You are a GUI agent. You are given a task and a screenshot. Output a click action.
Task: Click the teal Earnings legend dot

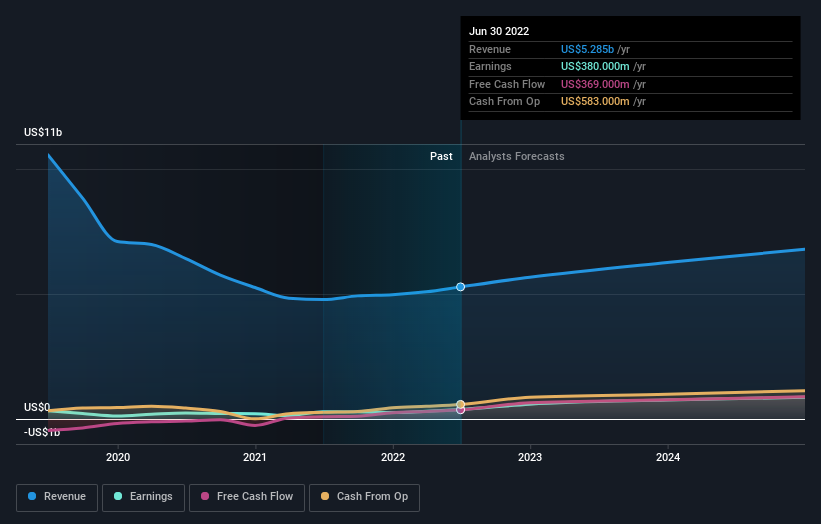click(118, 496)
